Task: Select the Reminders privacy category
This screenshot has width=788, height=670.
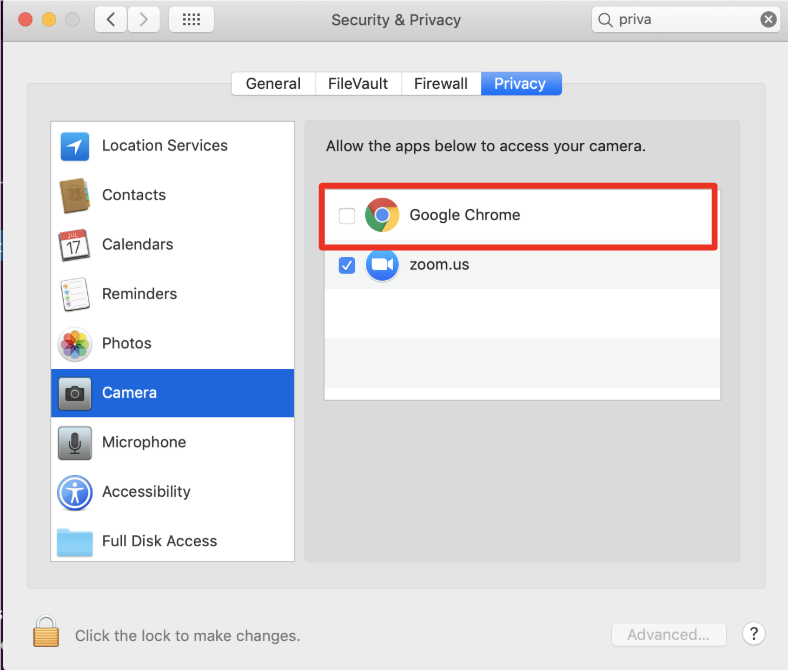Action: pos(172,294)
